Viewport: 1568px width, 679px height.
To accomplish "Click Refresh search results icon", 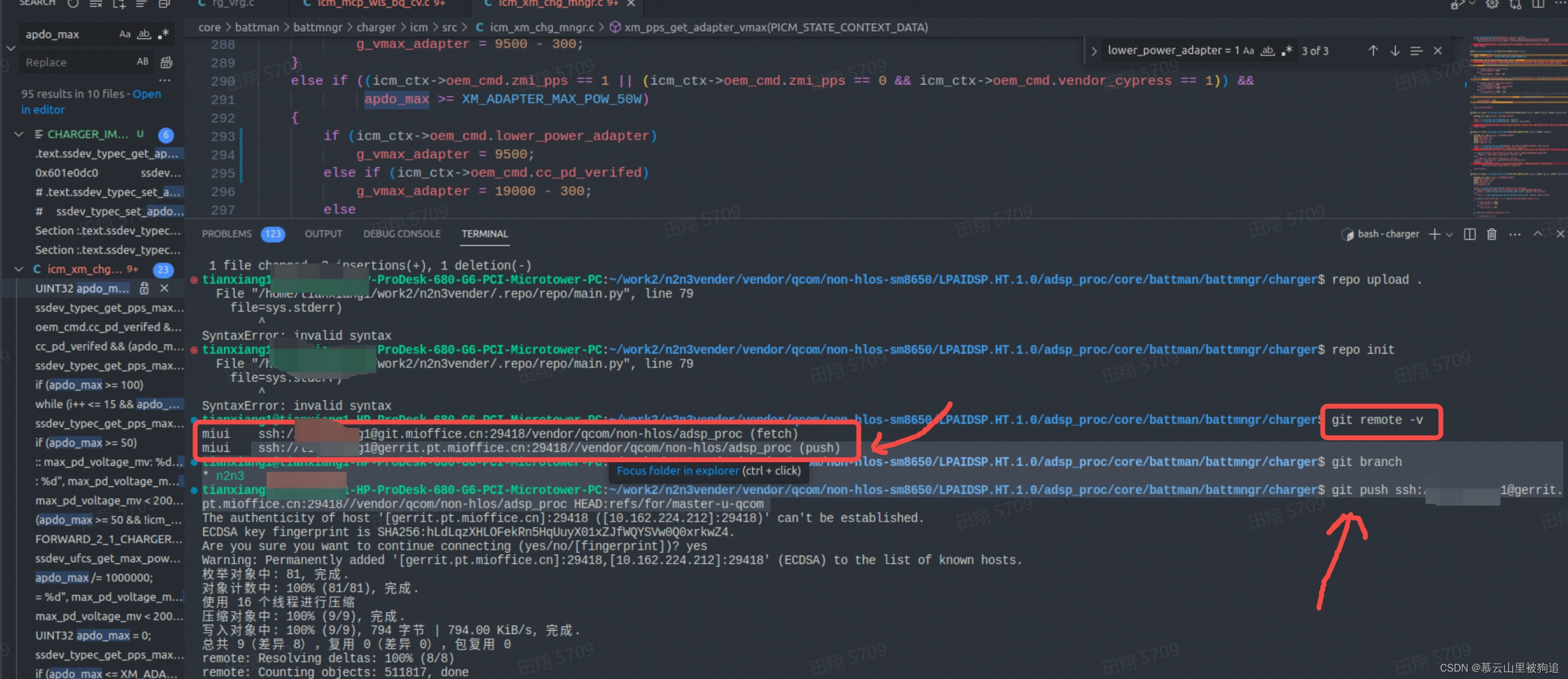I will click(73, 3).
